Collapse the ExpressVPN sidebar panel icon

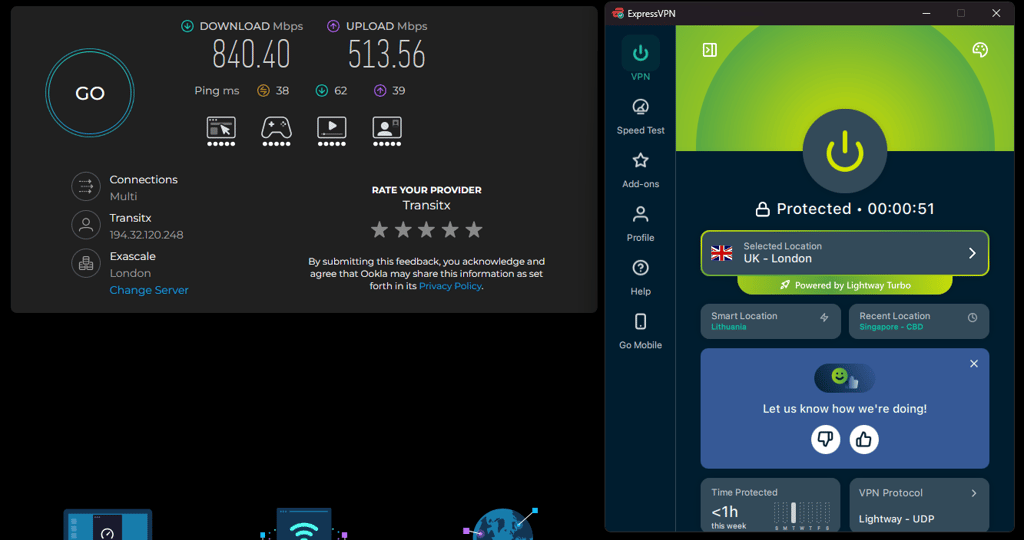coord(710,50)
